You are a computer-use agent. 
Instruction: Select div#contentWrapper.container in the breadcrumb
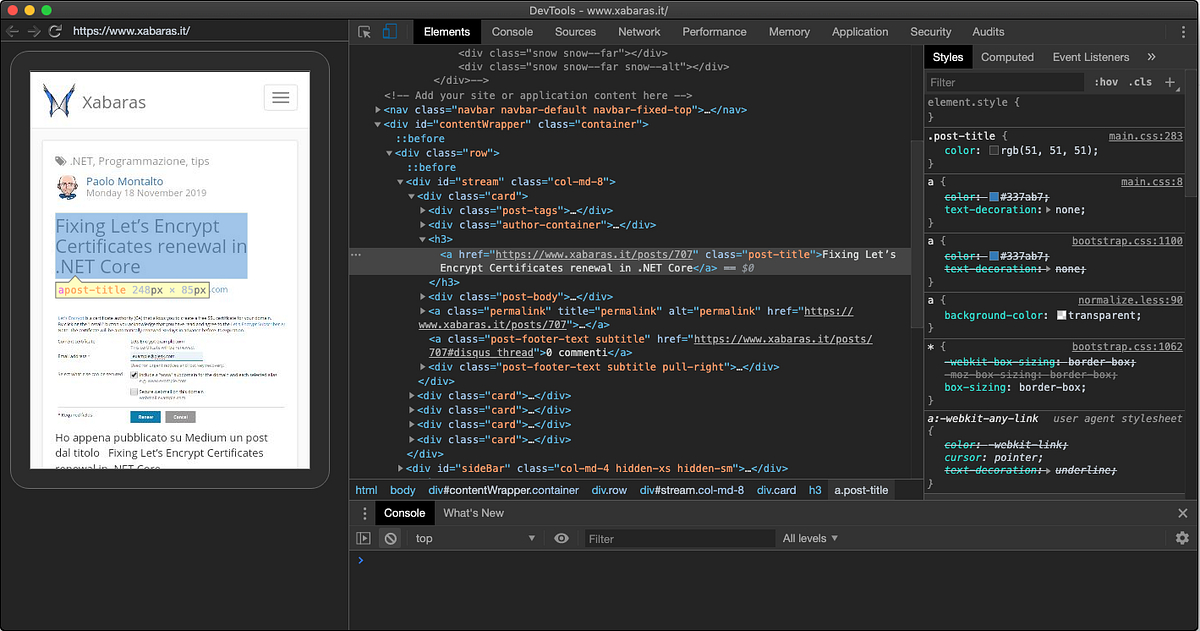pyautogui.click(x=503, y=490)
